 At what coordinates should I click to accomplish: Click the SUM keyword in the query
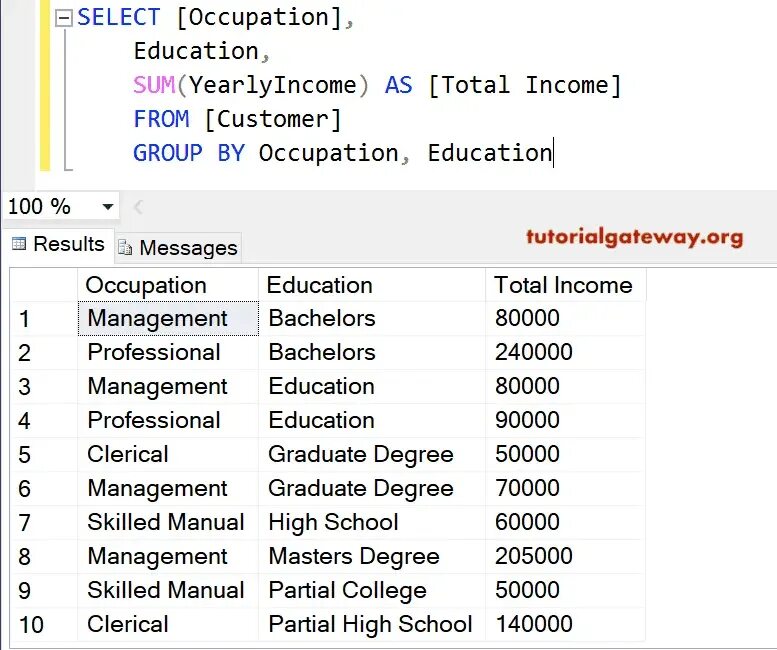(x=154, y=85)
